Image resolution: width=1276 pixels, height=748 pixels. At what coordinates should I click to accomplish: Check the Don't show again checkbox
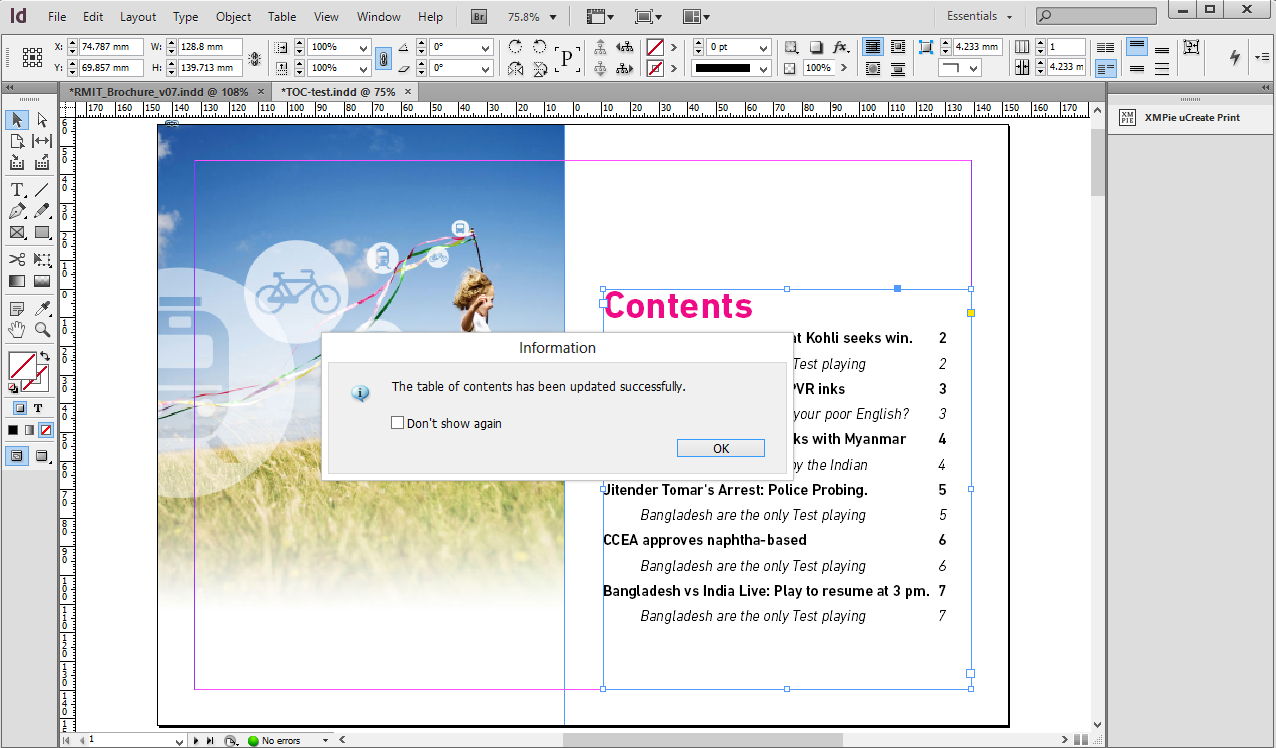pos(398,423)
